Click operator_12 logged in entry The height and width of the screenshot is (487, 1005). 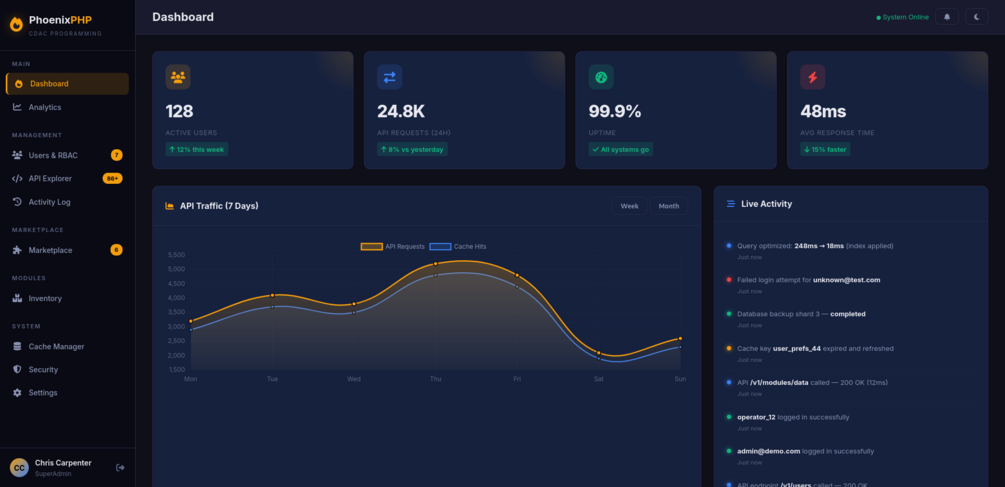click(x=851, y=422)
